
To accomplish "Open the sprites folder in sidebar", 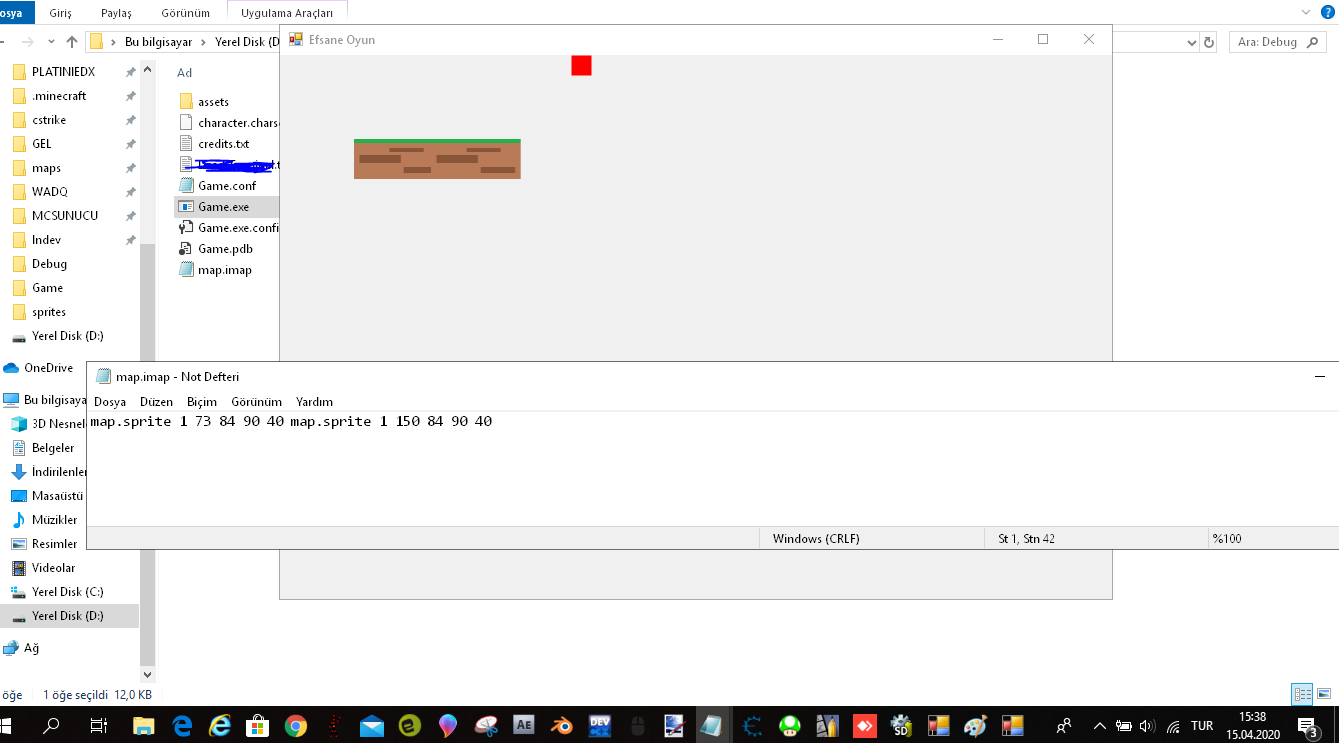I will pos(49,312).
